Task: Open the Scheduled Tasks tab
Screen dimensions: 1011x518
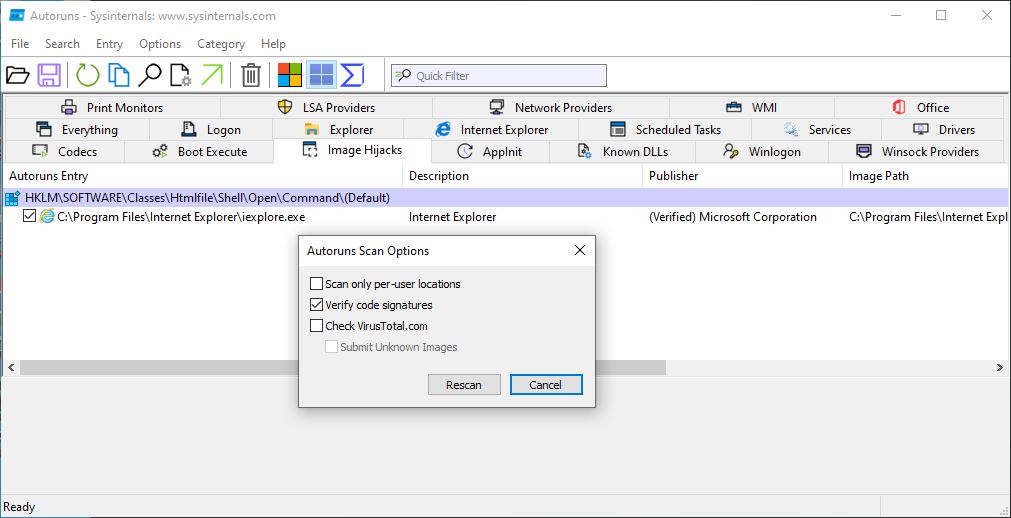Action: pos(665,130)
